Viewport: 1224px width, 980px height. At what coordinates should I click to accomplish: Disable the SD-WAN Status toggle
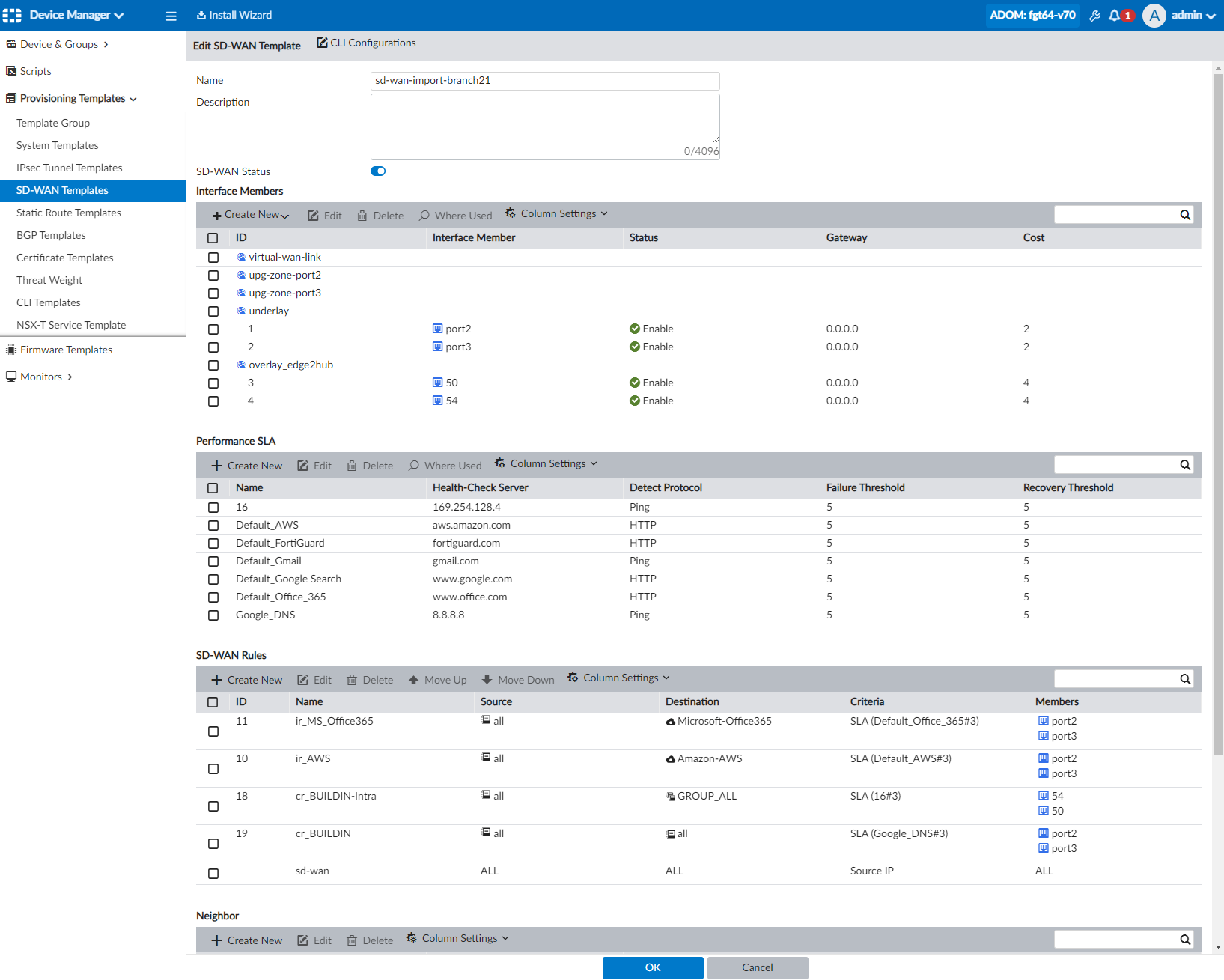377,171
